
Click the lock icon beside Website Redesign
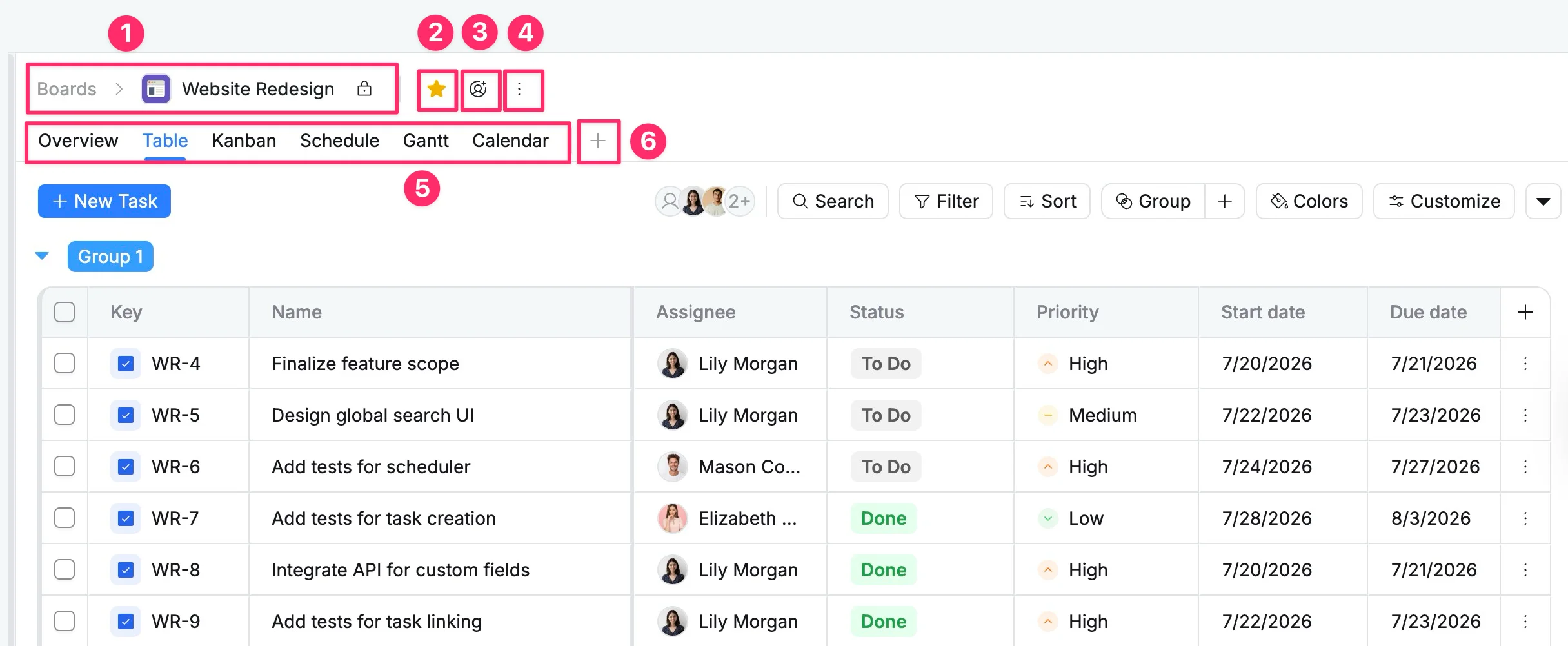tap(364, 88)
